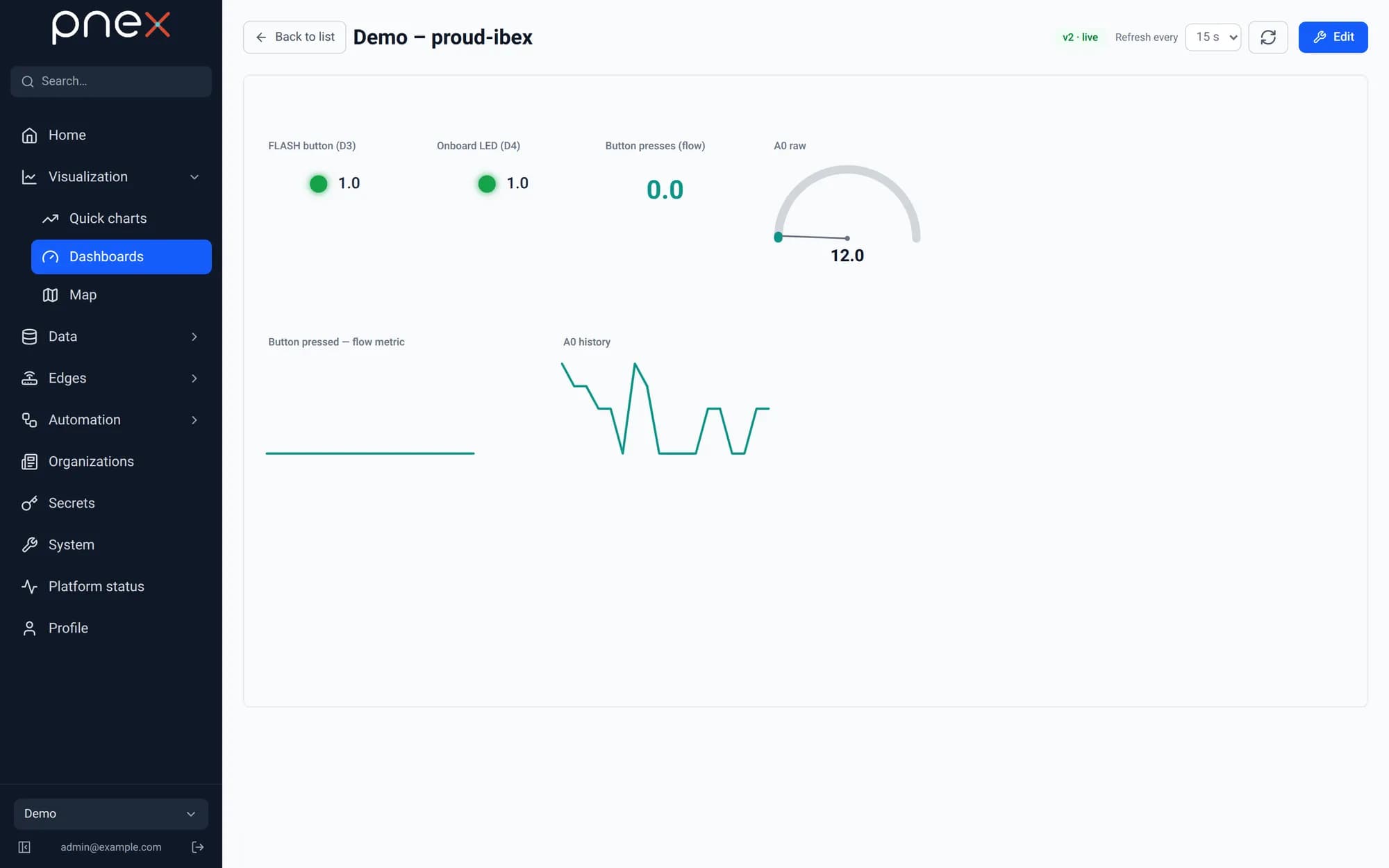Open the Demo organization selector
Screen dimensions: 1389x868
pos(111,814)
